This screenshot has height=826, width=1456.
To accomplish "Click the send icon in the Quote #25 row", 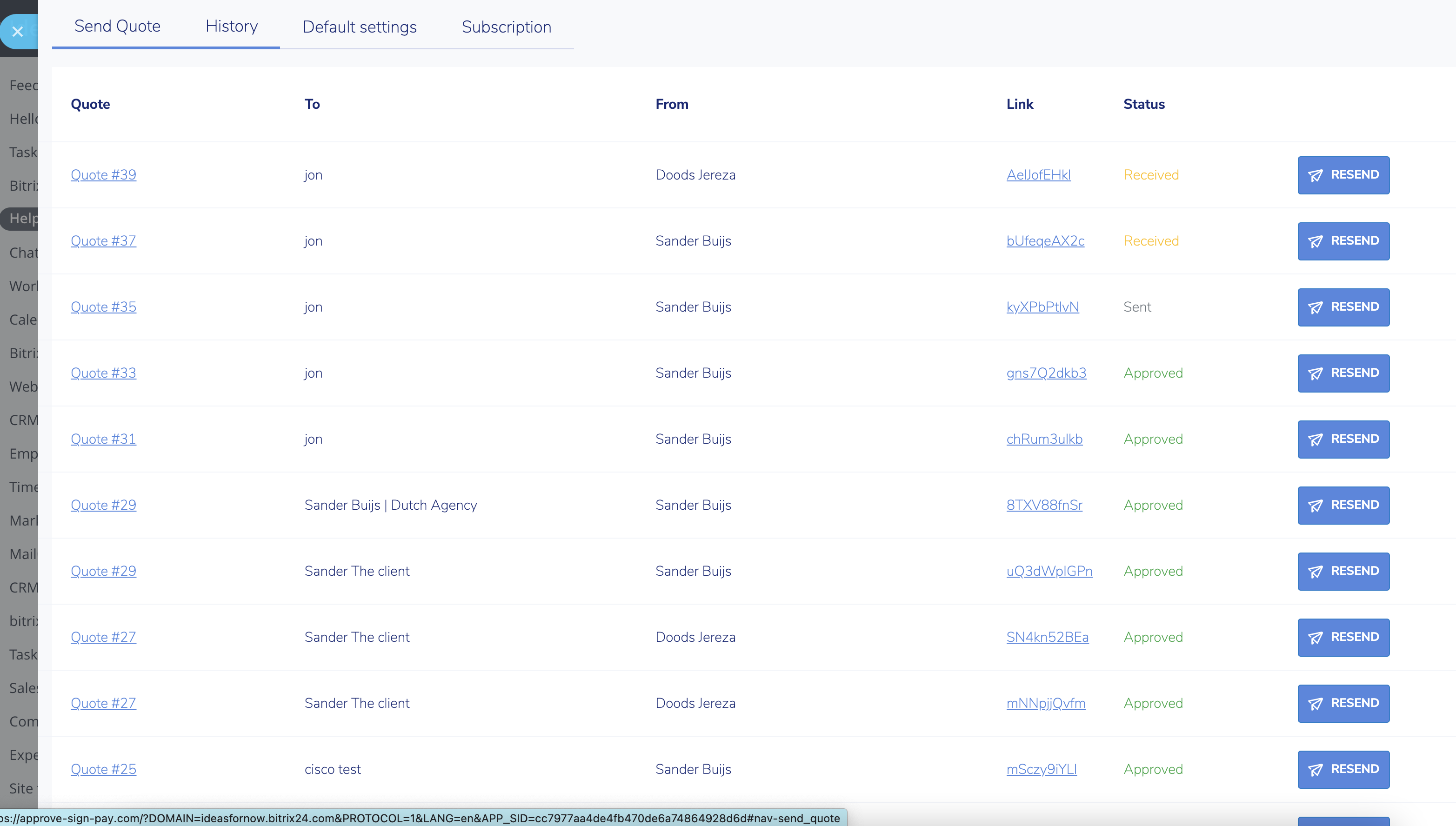I will 1315,770.
